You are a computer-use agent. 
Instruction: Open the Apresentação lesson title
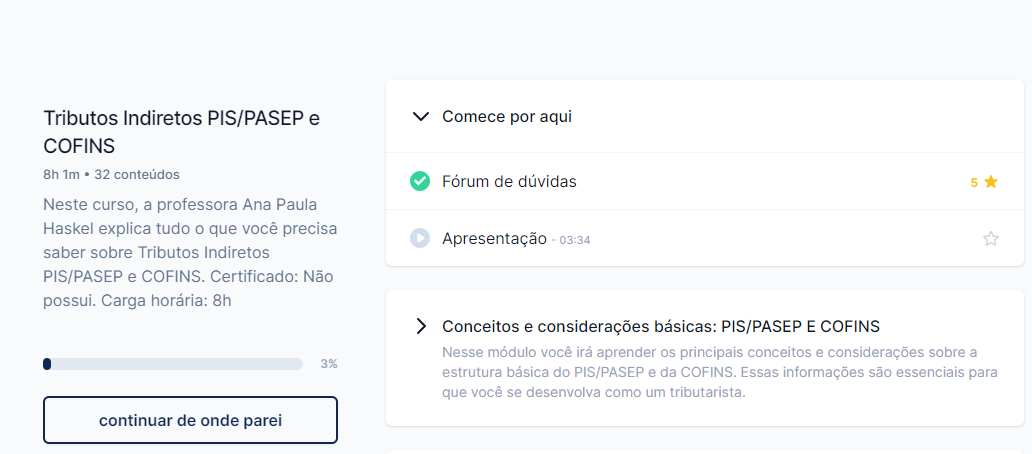point(494,239)
